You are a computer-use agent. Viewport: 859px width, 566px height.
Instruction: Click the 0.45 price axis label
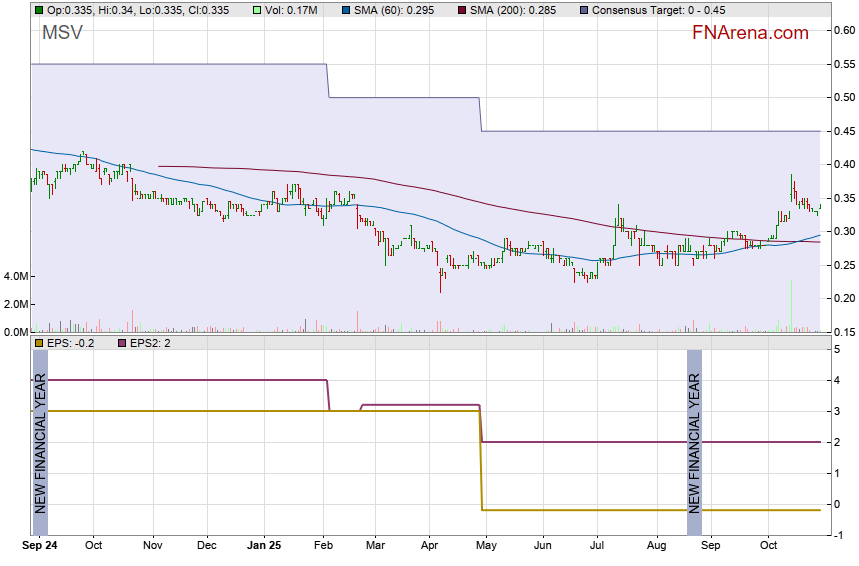pos(845,131)
